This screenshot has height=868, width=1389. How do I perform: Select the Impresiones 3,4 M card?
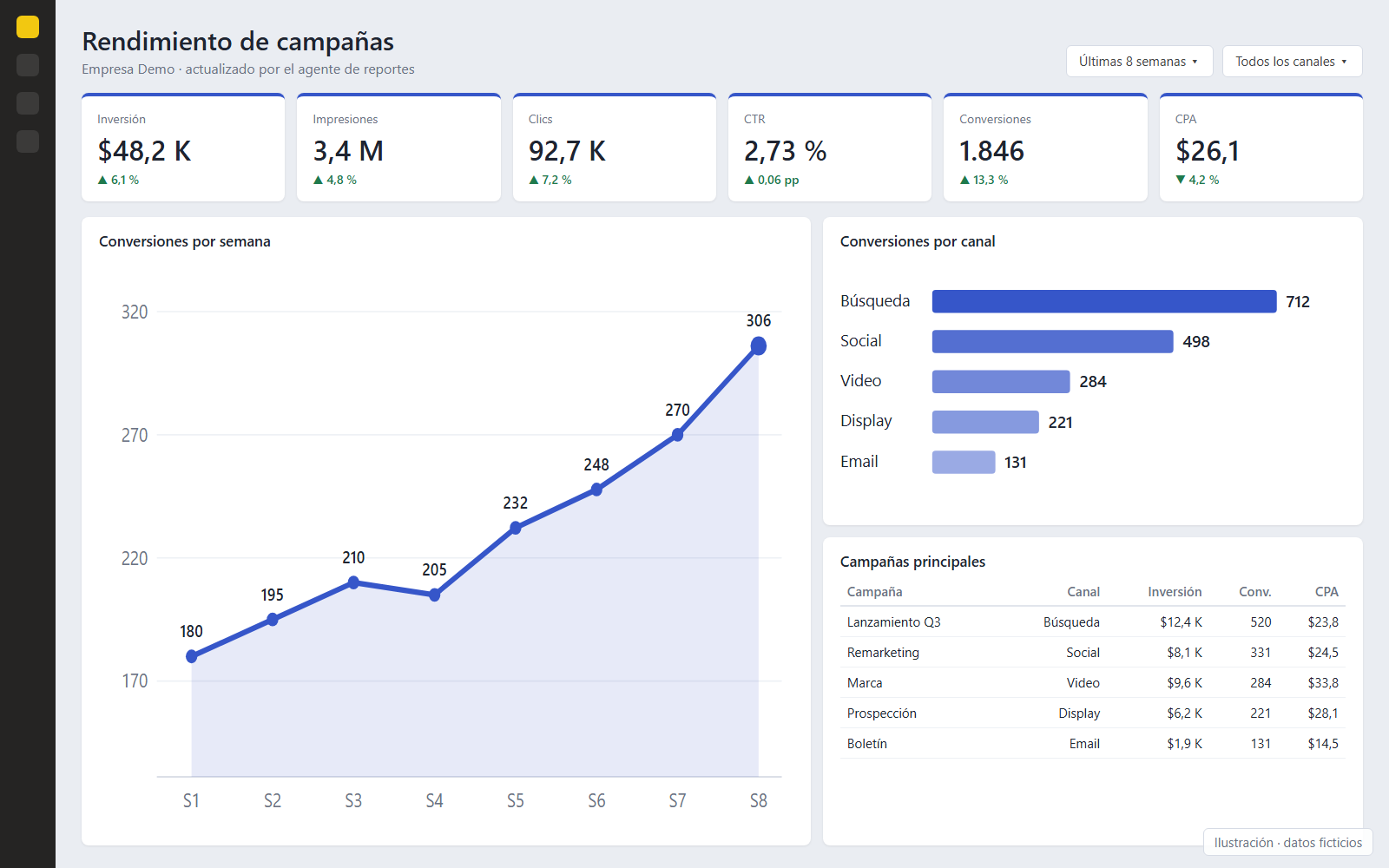click(x=398, y=148)
